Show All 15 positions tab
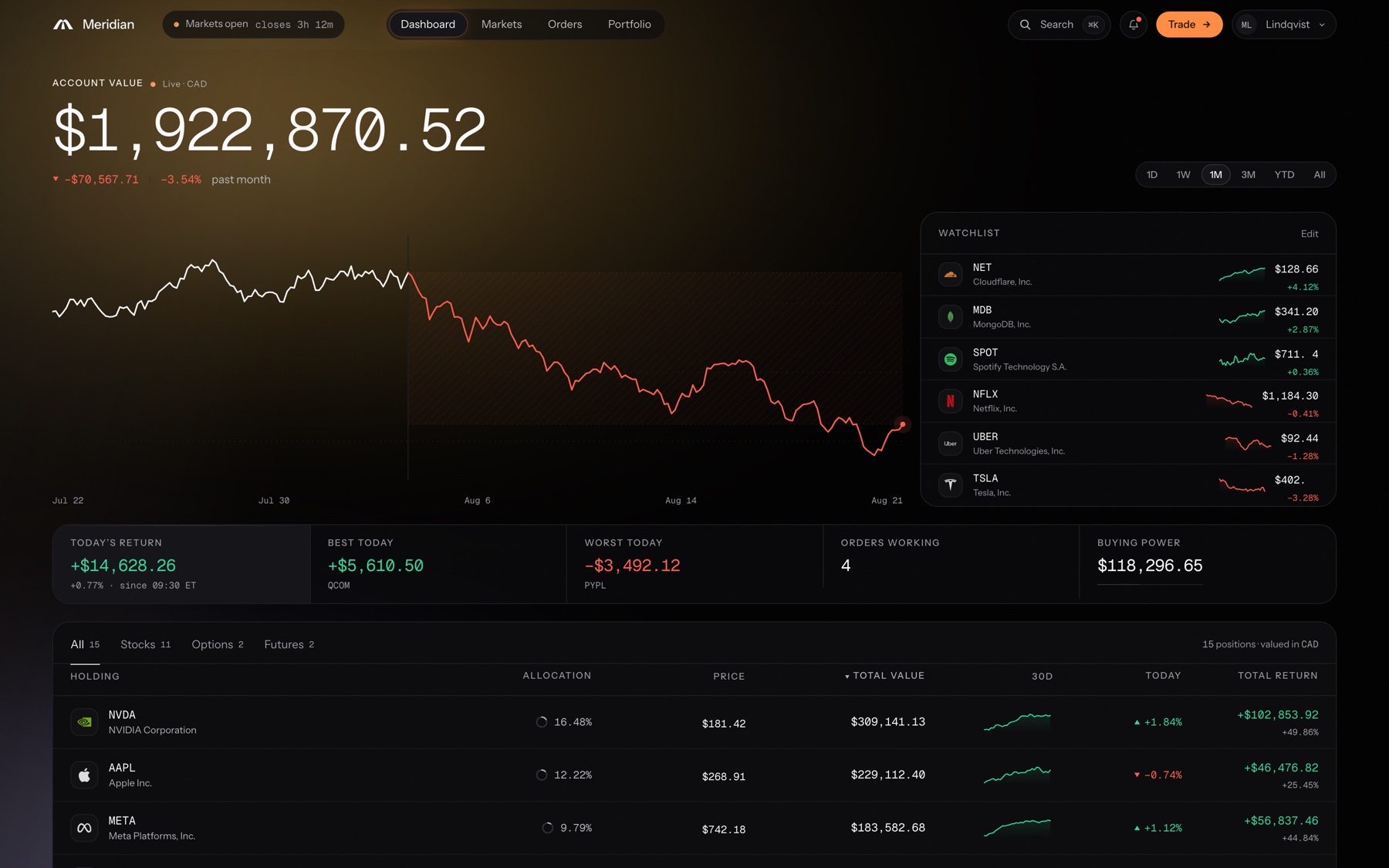 coord(85,645)
